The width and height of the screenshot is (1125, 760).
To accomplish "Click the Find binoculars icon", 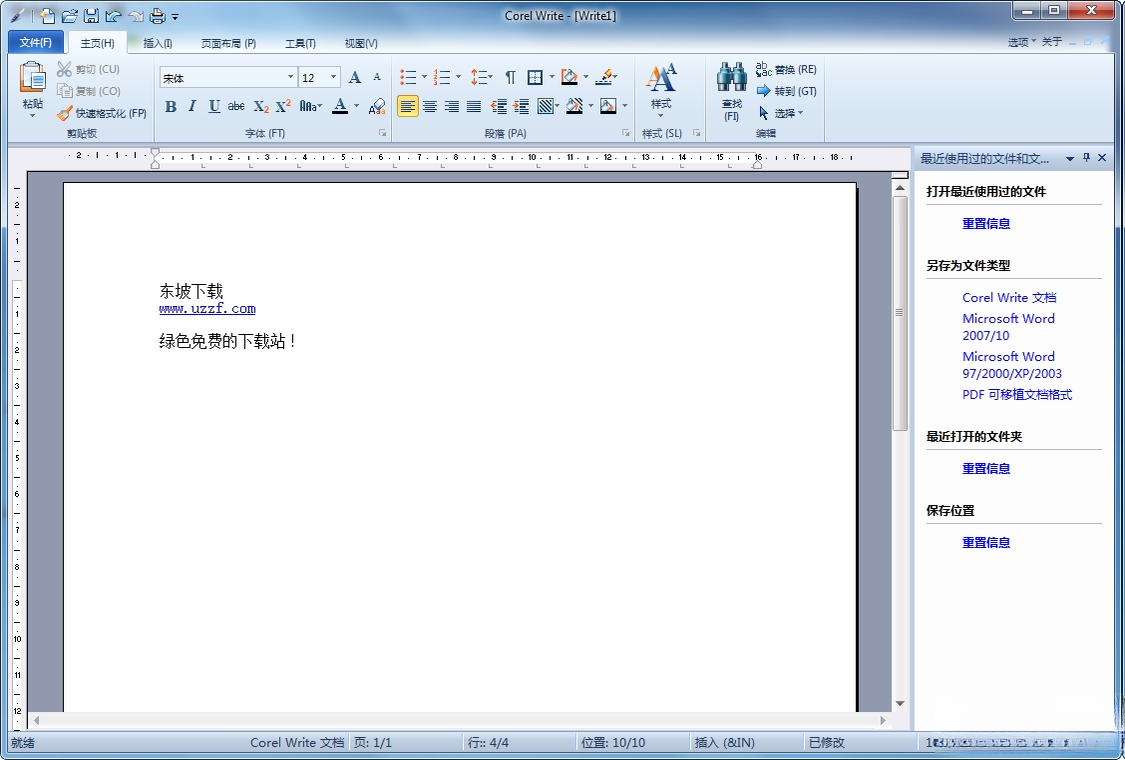I will point(731,77).
